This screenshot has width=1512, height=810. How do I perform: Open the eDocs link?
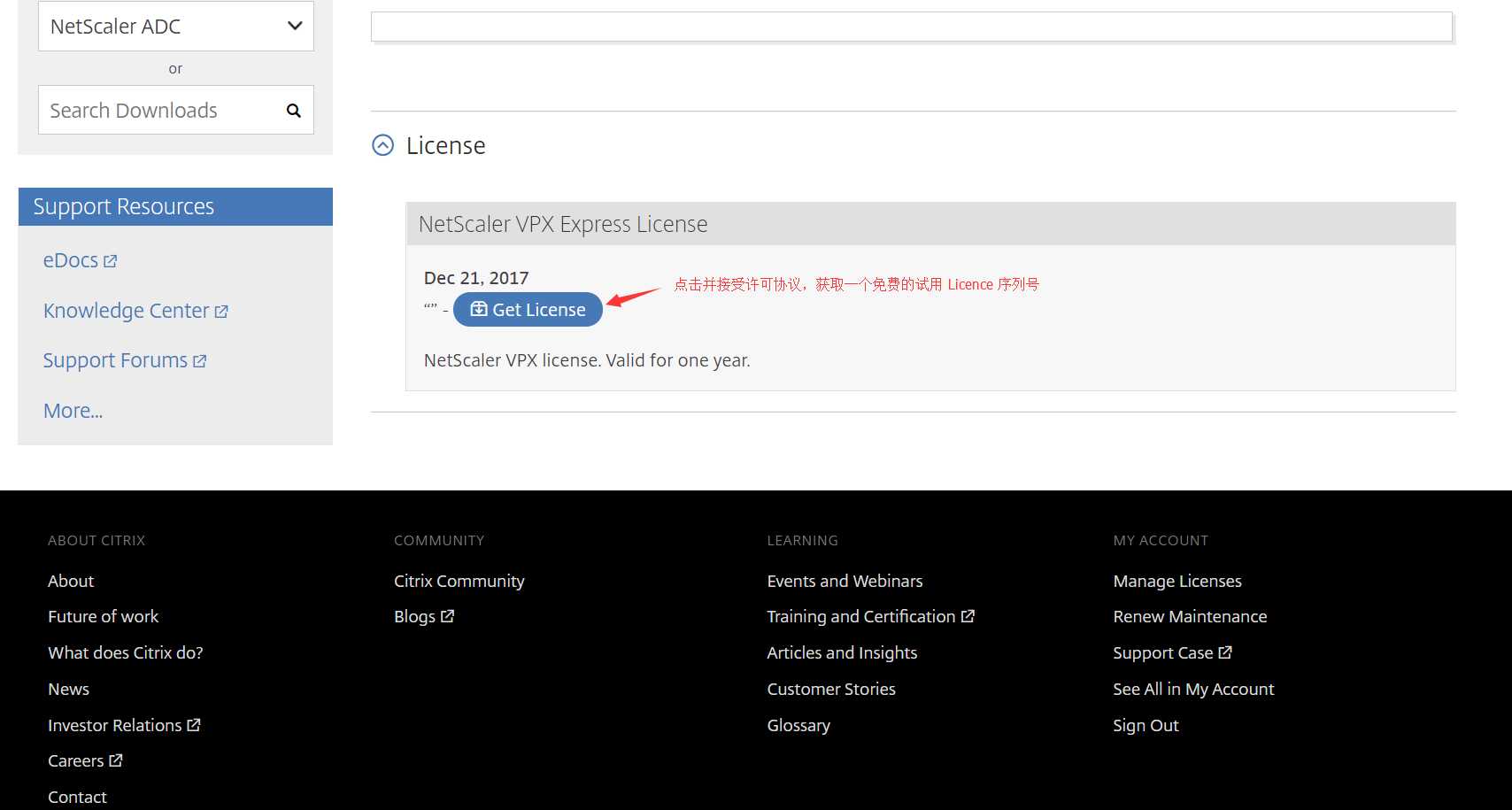pyautogui.click(x=71, y=260)
